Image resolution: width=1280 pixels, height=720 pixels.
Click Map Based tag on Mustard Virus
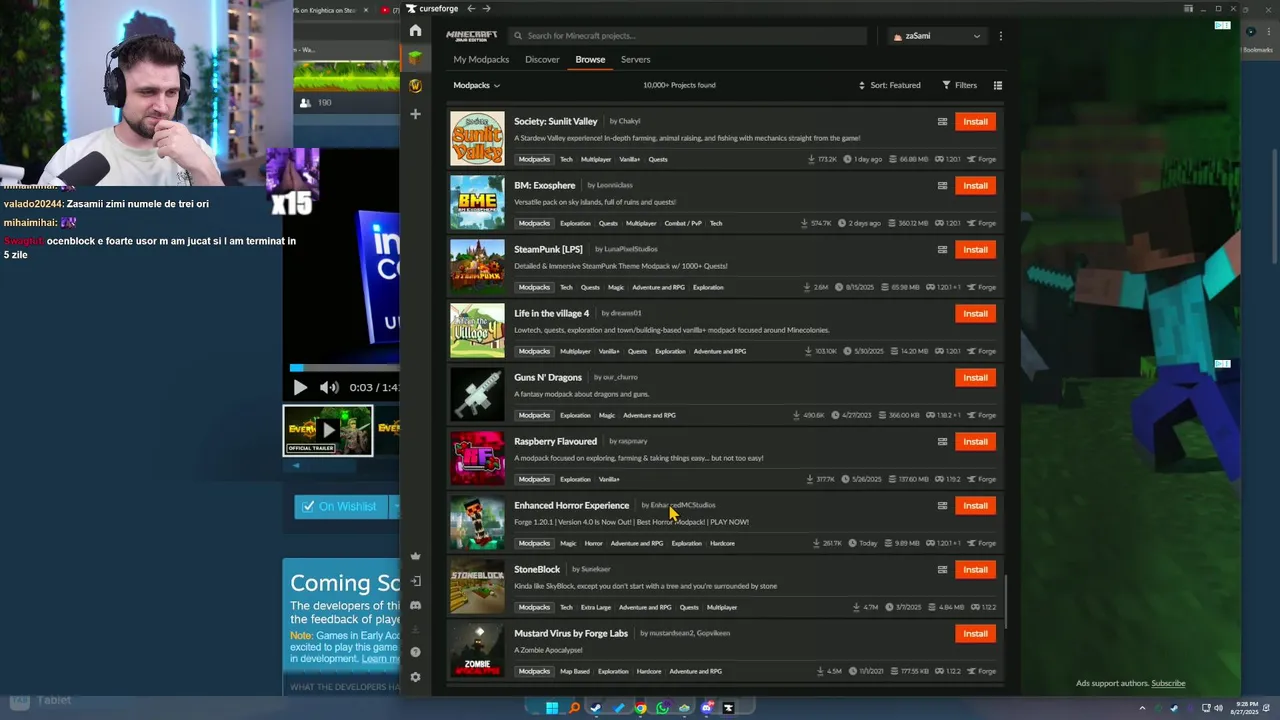click(574, 671)
